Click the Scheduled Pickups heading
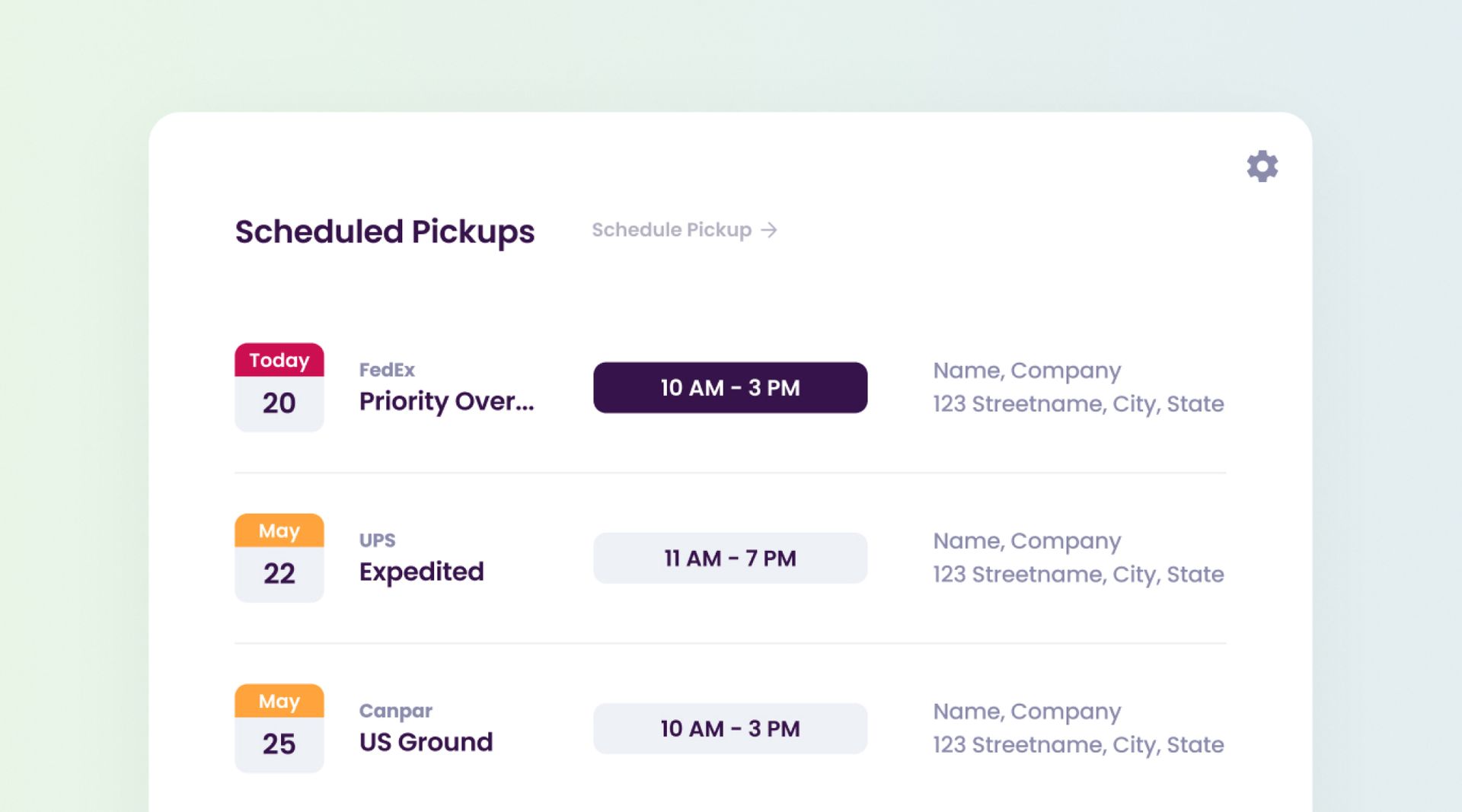This screenshot has width=1462, height=812. 385,231
